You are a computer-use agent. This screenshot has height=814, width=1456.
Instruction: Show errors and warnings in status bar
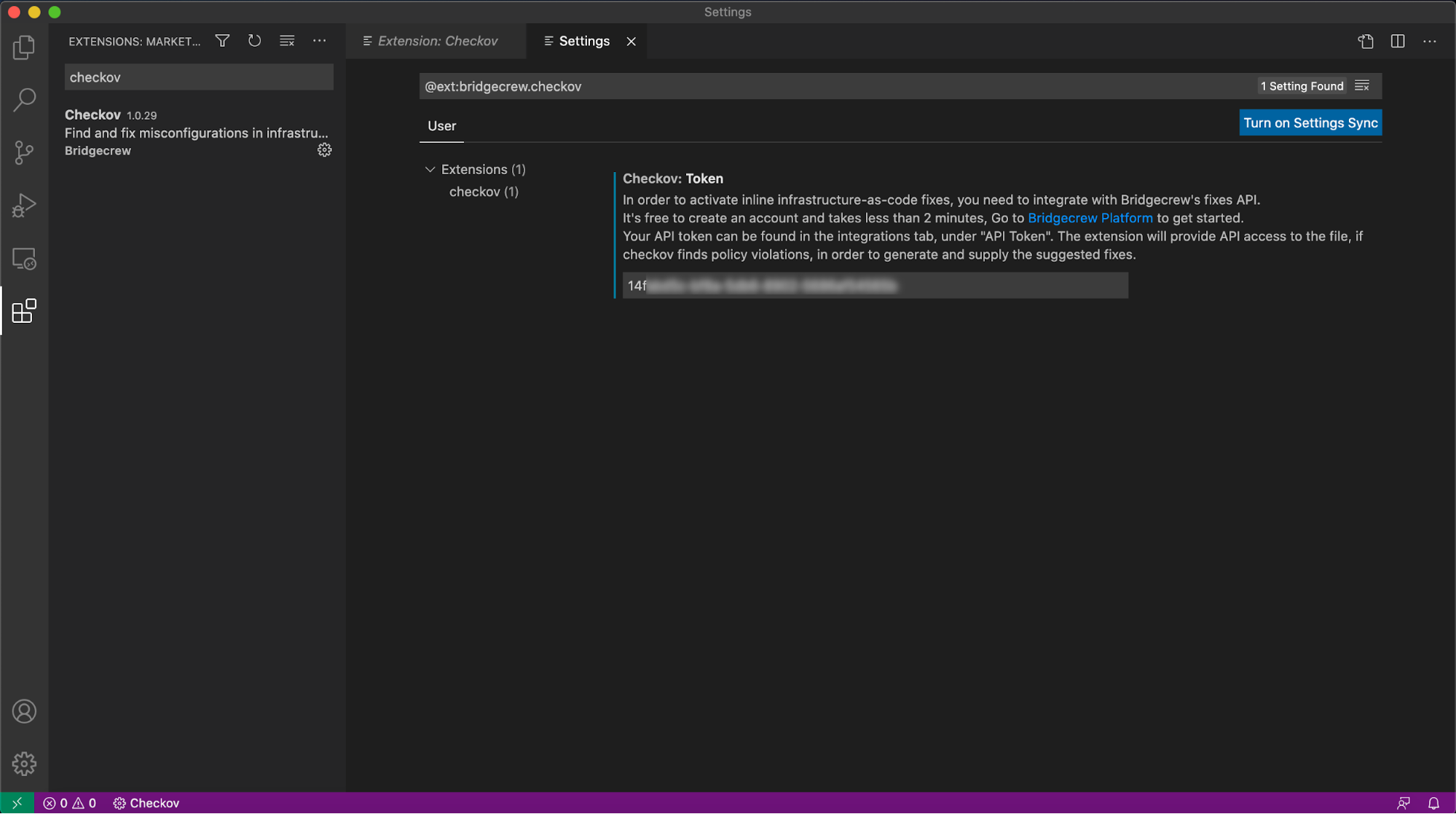point(70,803)
